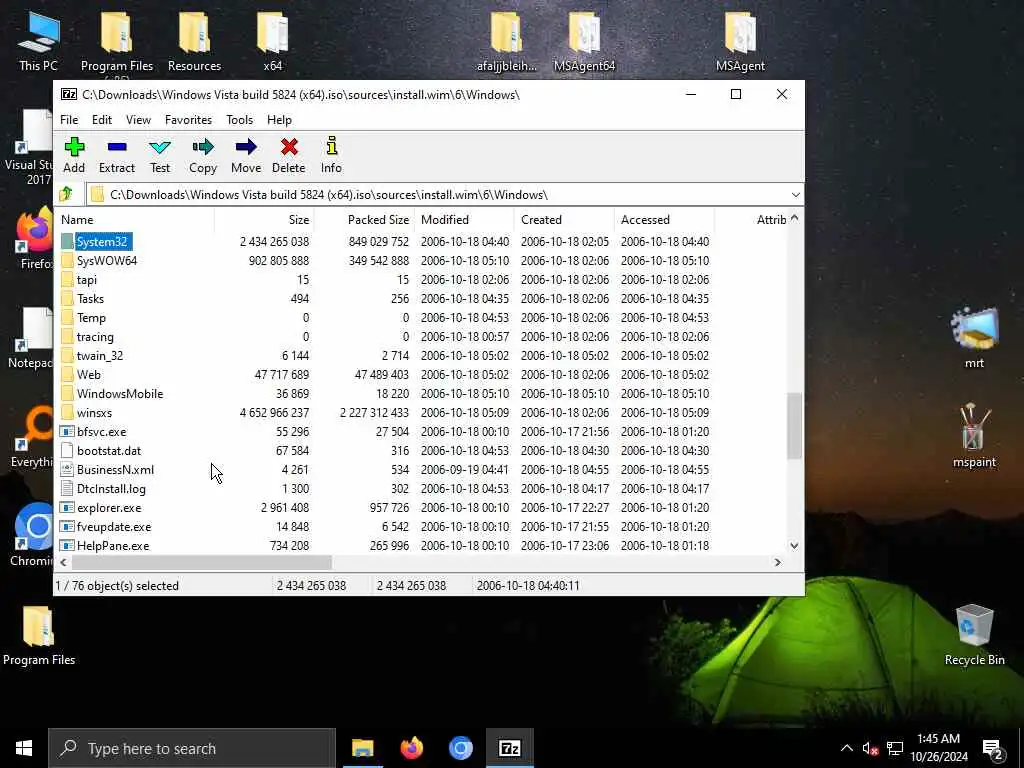Sort by the Packed Size column header

[x=364, y=219]
